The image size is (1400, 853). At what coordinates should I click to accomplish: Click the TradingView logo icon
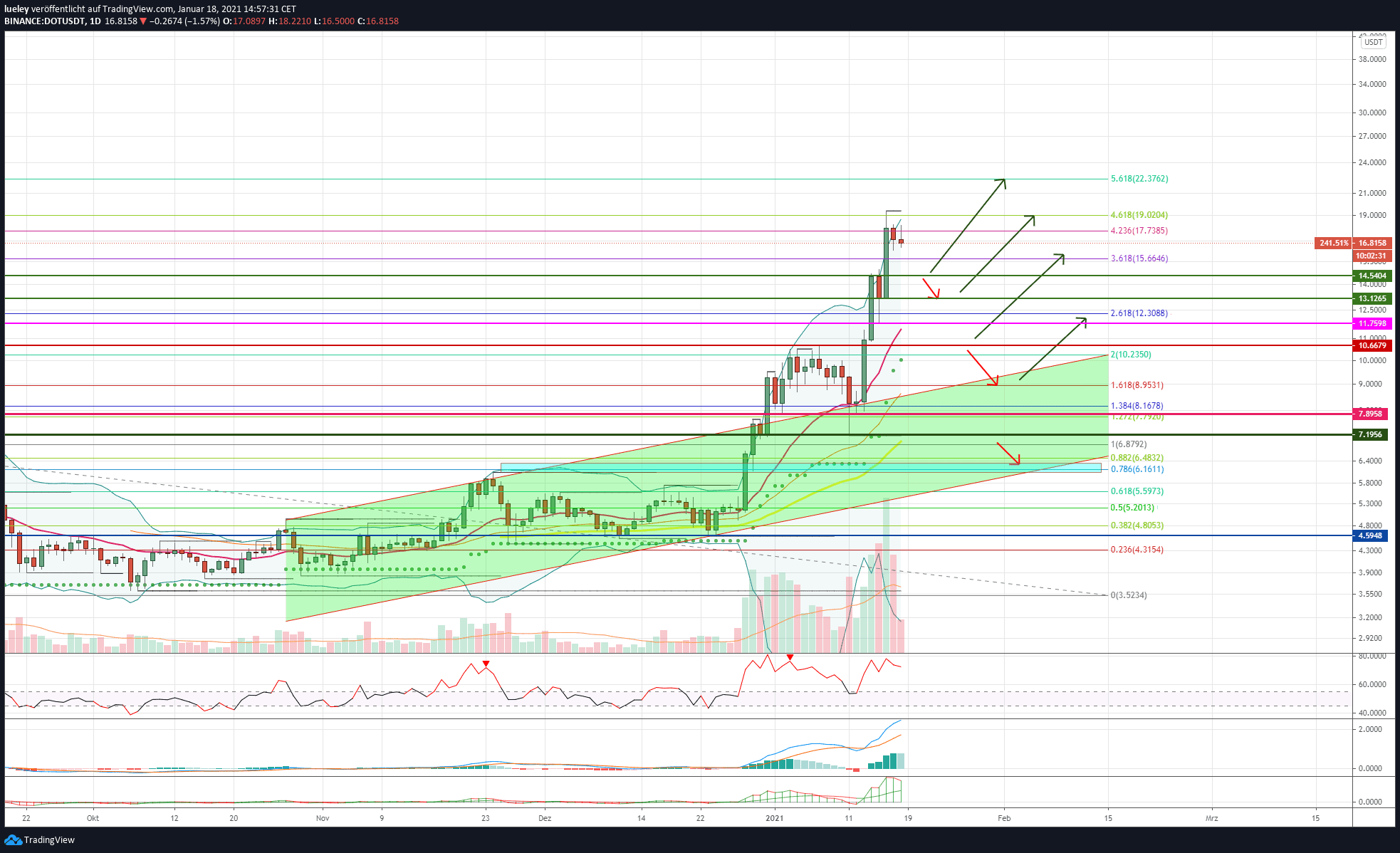click(13, 840)
